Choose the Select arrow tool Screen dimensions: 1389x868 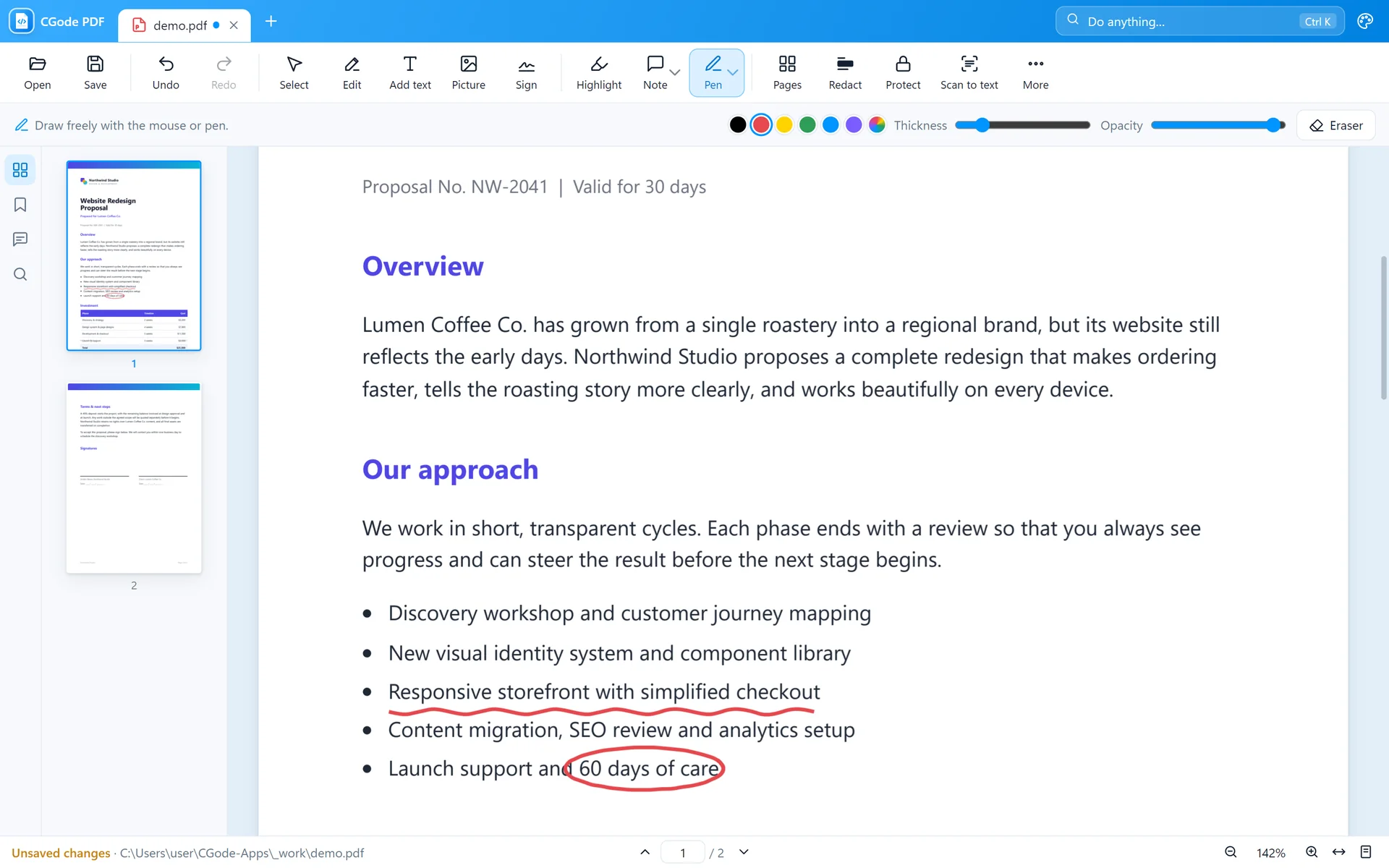(x=294, y=72)
